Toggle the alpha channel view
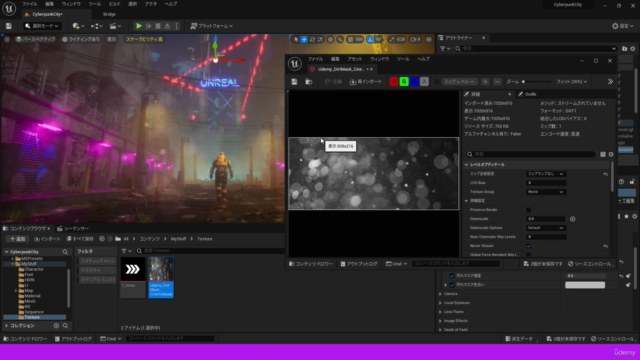Viewport: 640px width, 360px height. tap(424, 82)
